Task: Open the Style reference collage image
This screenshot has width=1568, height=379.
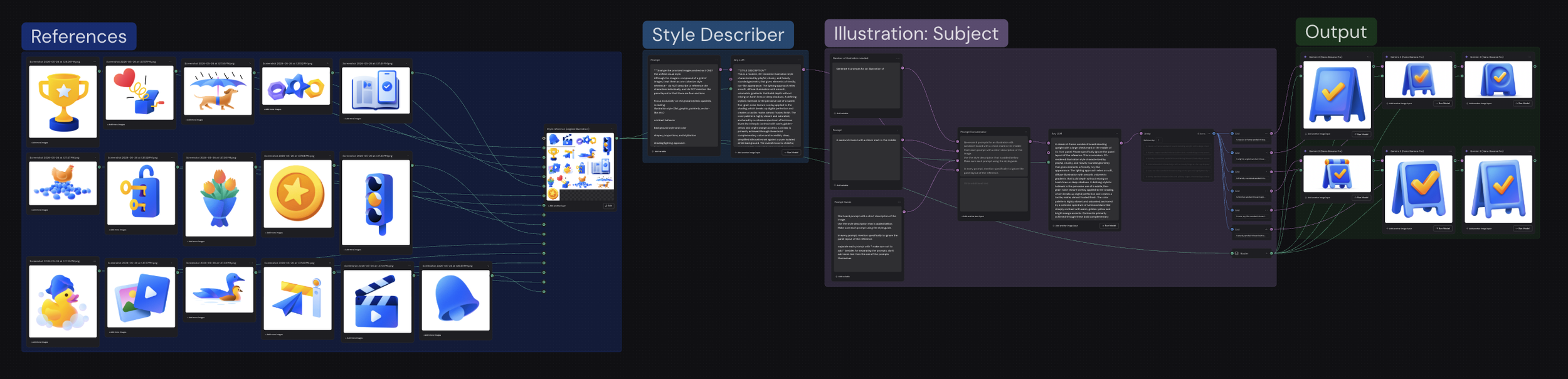Action: pos(580,167)
